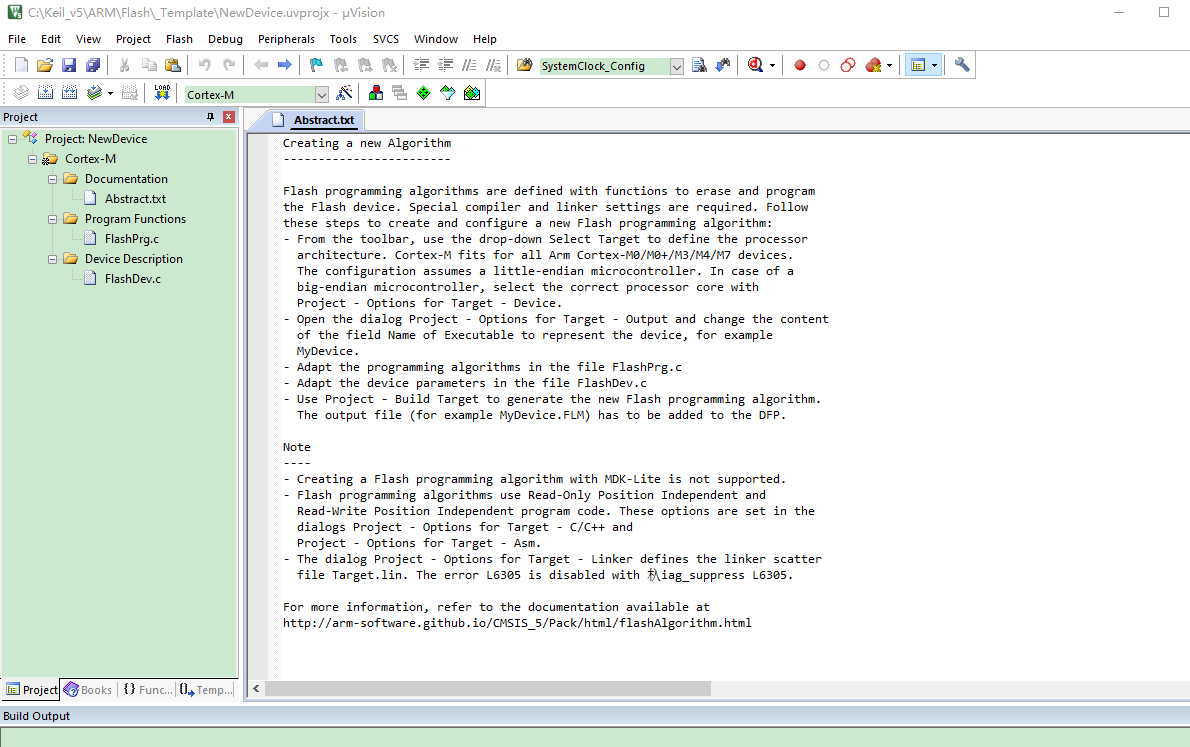Toggle the Project window view button
This screenshot has height=747, width=1190.
click(917, 65)
